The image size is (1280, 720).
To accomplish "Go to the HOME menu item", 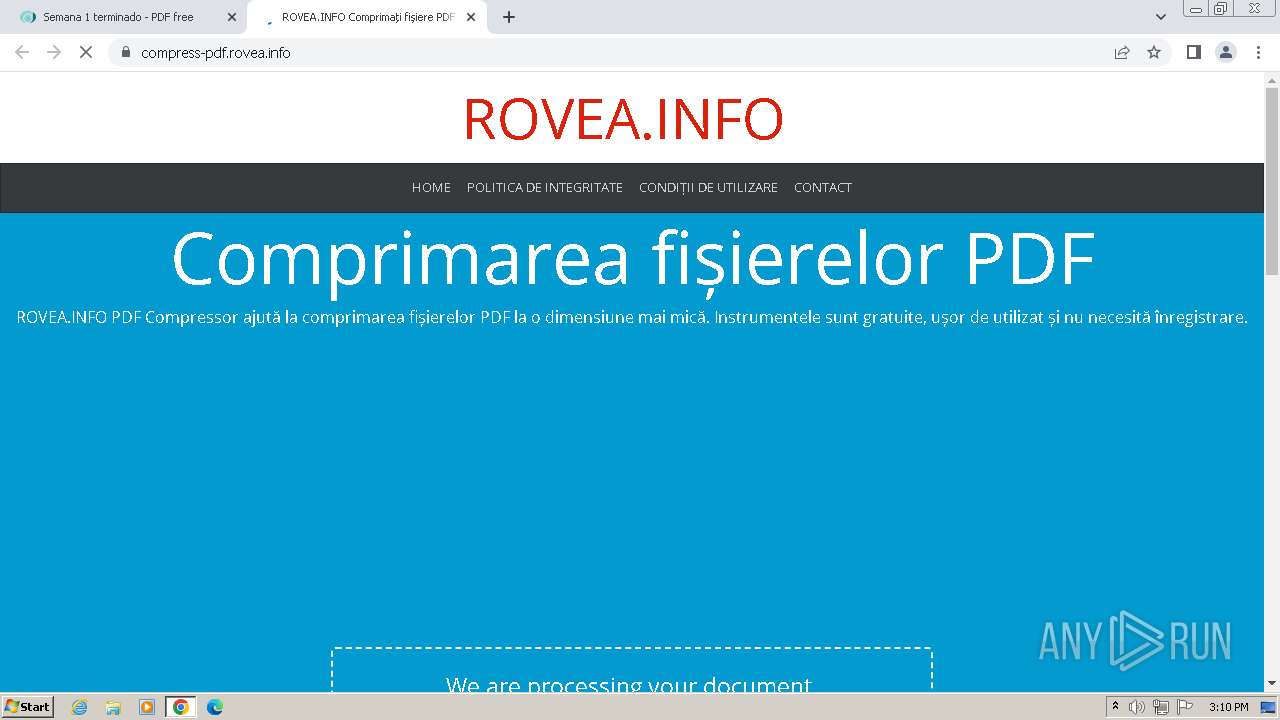I will (431, 187).
